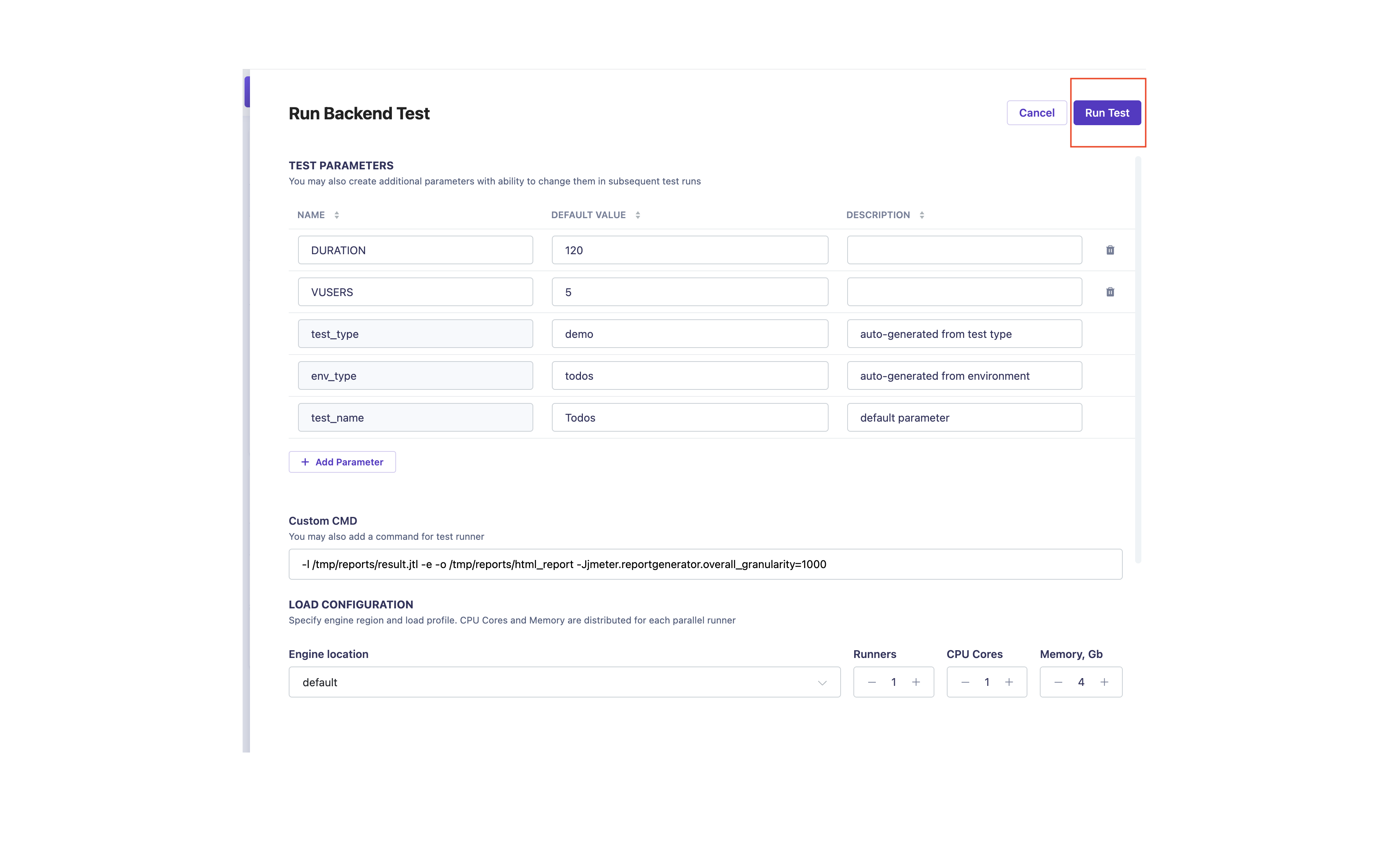Sort parameters by NAME column
The height and width of the screenshot is (868, 1389).
point(337,215)
